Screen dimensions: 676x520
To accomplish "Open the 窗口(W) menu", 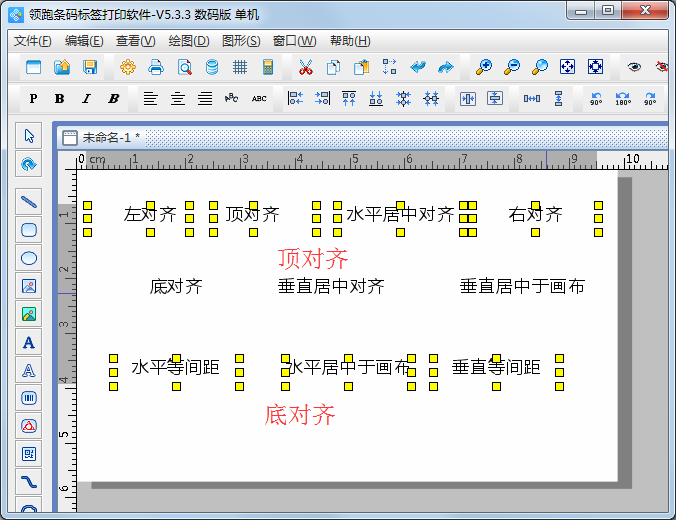I will pos(294,41).
